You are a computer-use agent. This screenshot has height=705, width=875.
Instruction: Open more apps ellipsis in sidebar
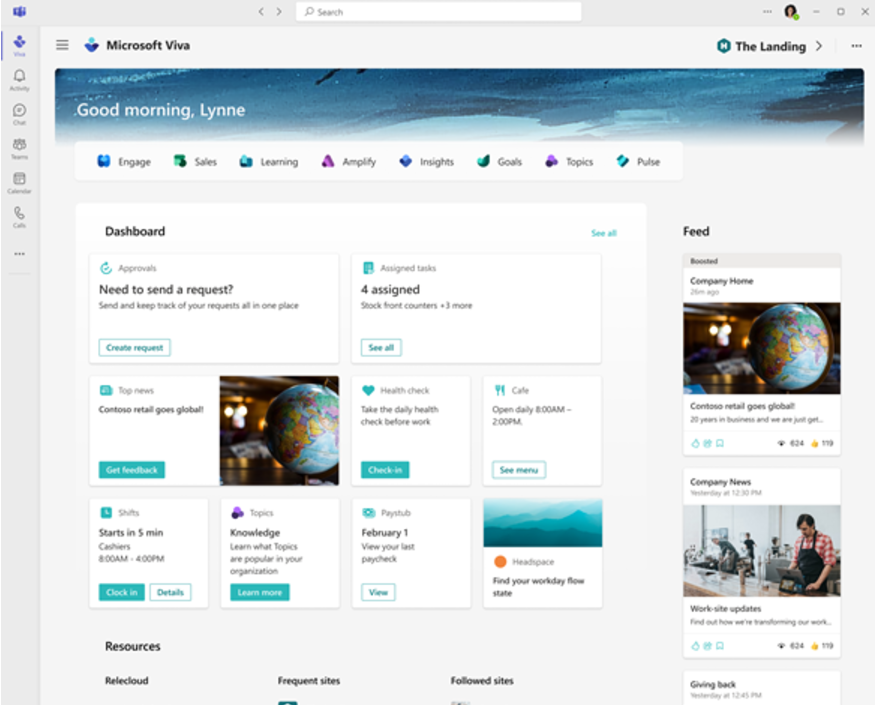tap(19, 254)
